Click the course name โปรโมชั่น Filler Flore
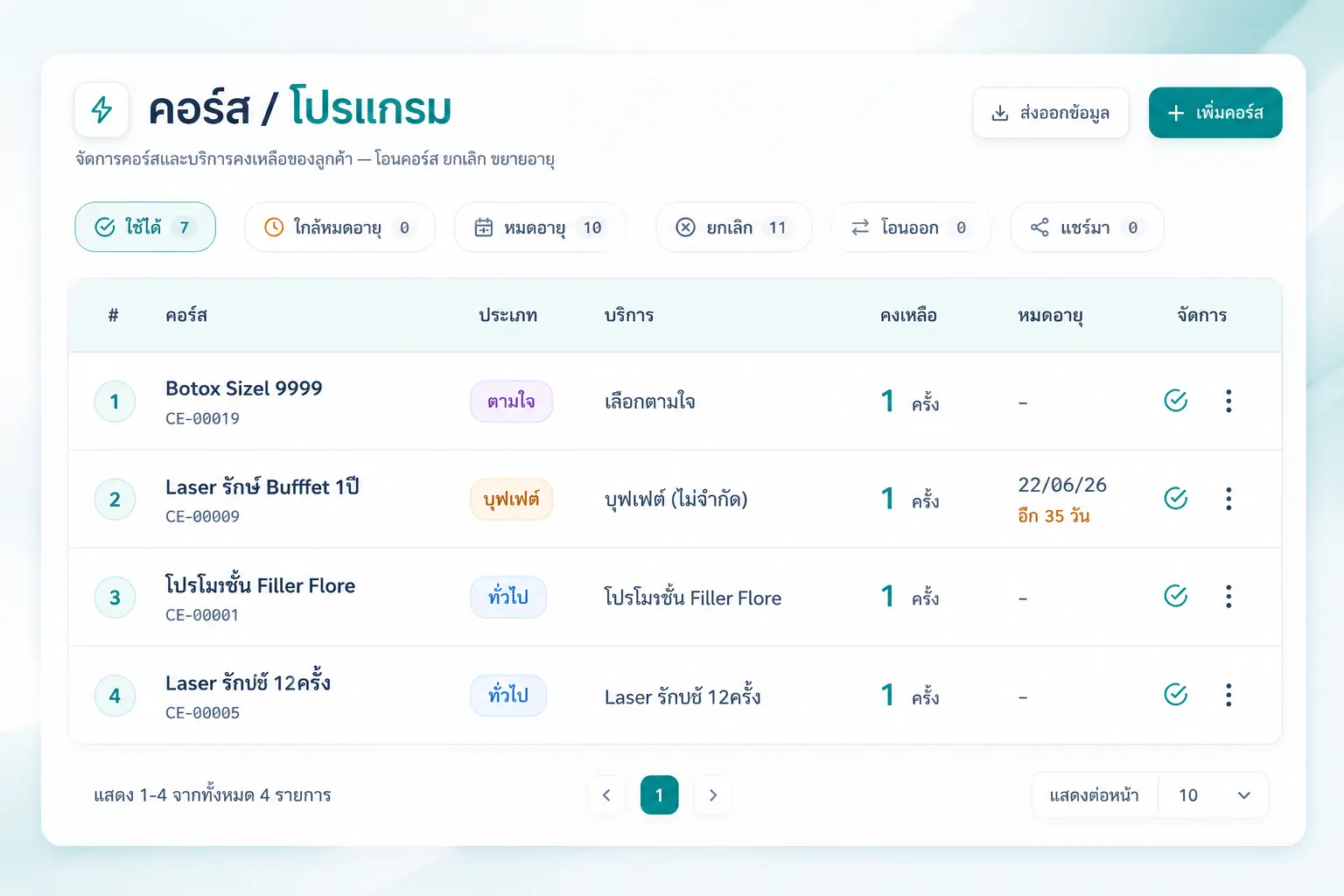The width and height of the screenshot is (1344, 896). coord(260,584)
